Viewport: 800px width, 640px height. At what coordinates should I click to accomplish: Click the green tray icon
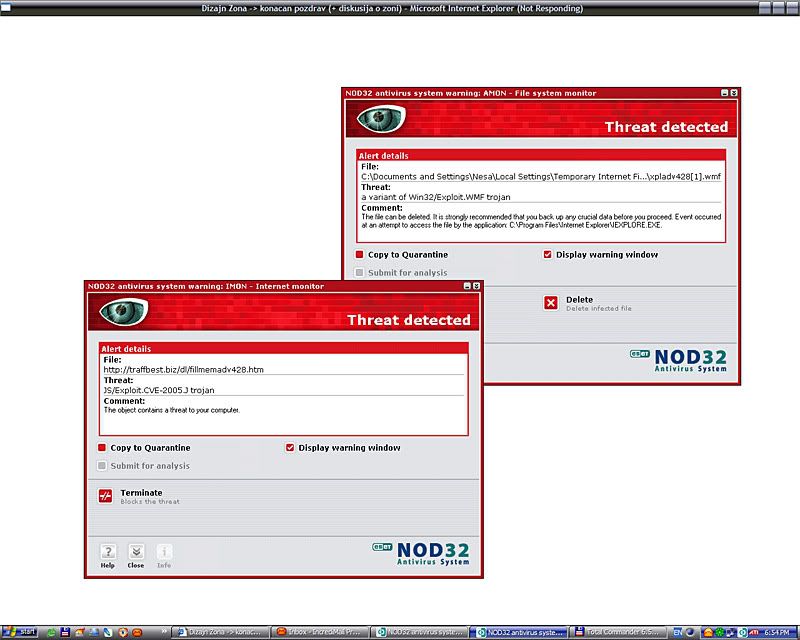click(719, 632)
